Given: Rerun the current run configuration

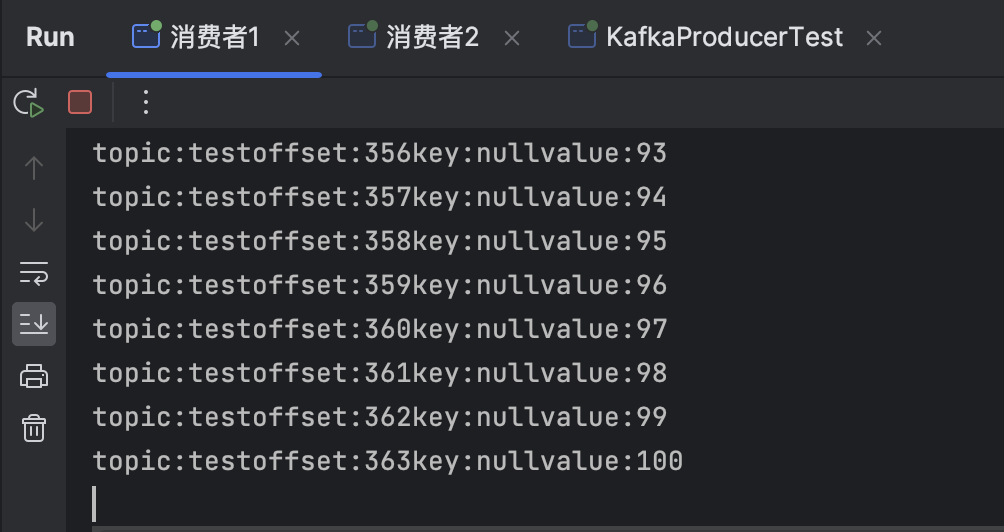Looking at the screenshot, I should [29, 102].
